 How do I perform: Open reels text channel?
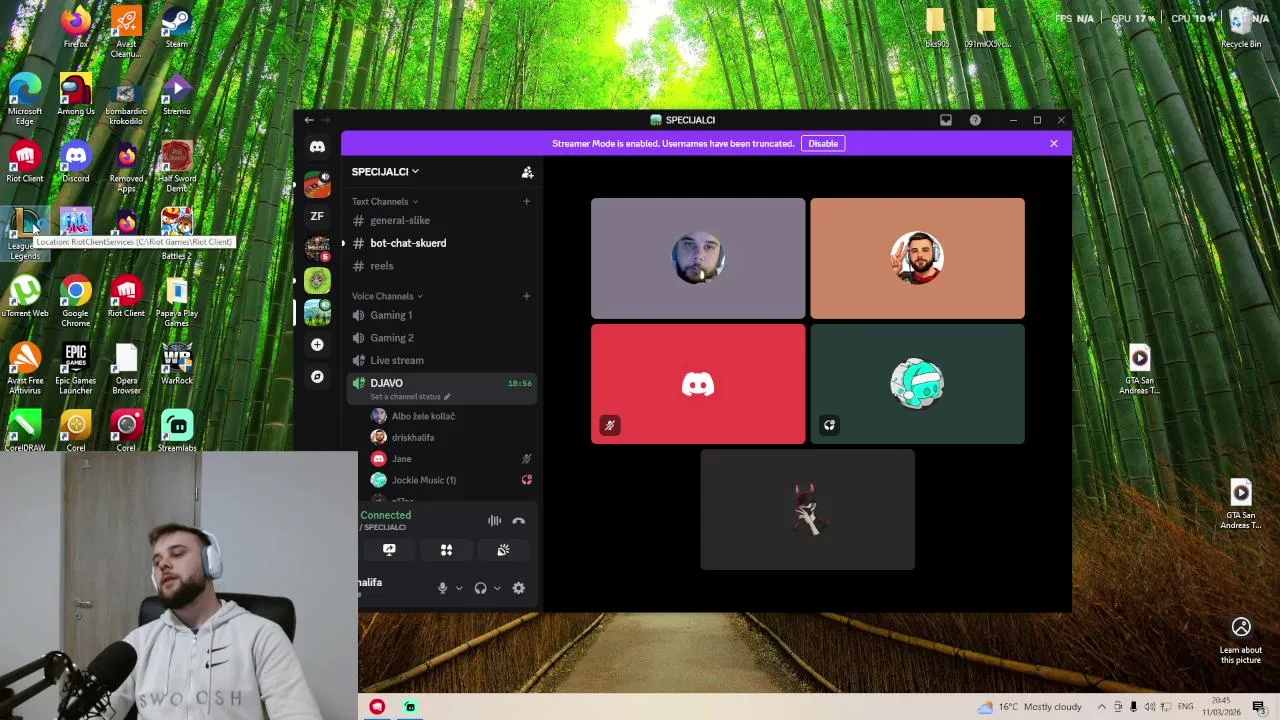(x=441, y=266)
